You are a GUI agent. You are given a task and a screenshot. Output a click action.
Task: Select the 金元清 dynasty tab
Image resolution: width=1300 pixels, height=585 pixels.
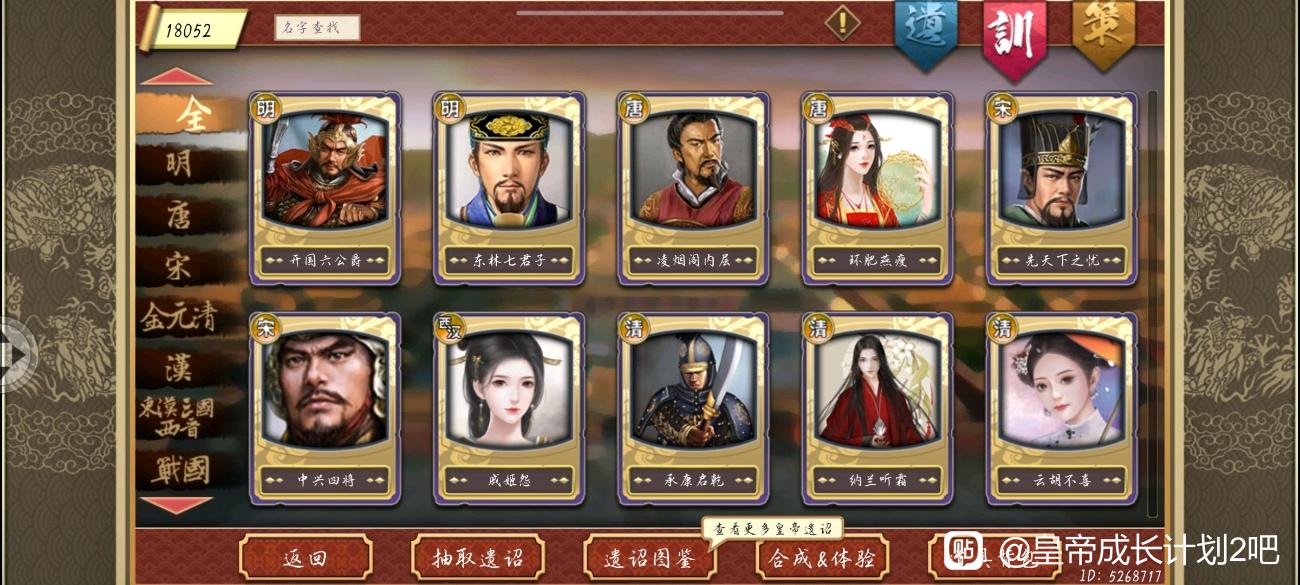[180, 318]
